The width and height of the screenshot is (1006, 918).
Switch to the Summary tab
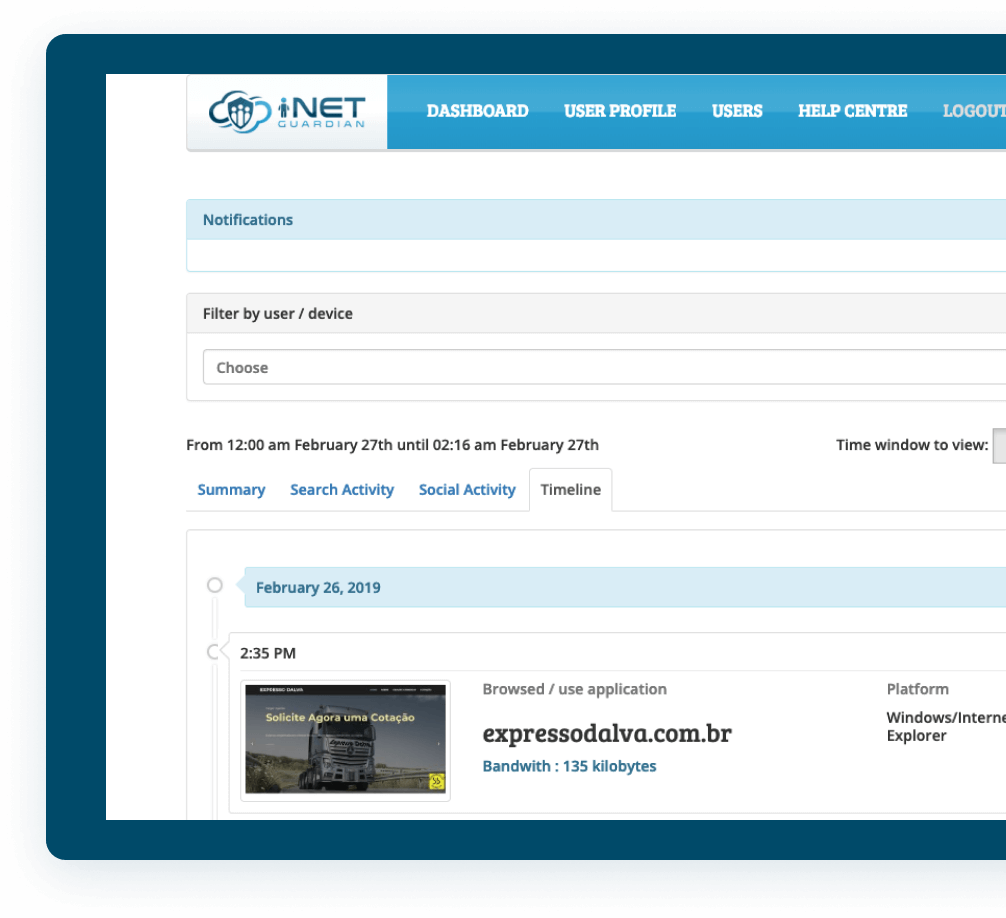pos(231,490)
